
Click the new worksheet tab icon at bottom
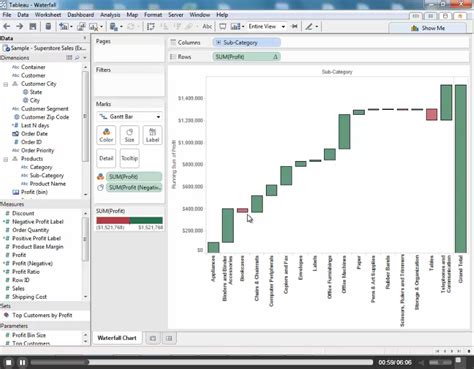153,338
